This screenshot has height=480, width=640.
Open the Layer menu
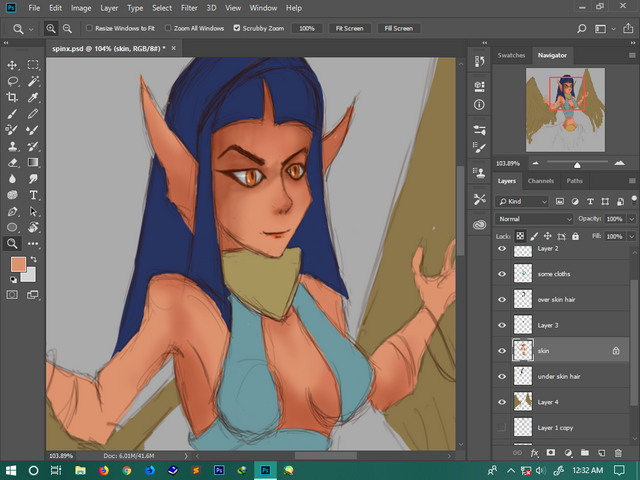pyautogui.click(x=109, y=8)
